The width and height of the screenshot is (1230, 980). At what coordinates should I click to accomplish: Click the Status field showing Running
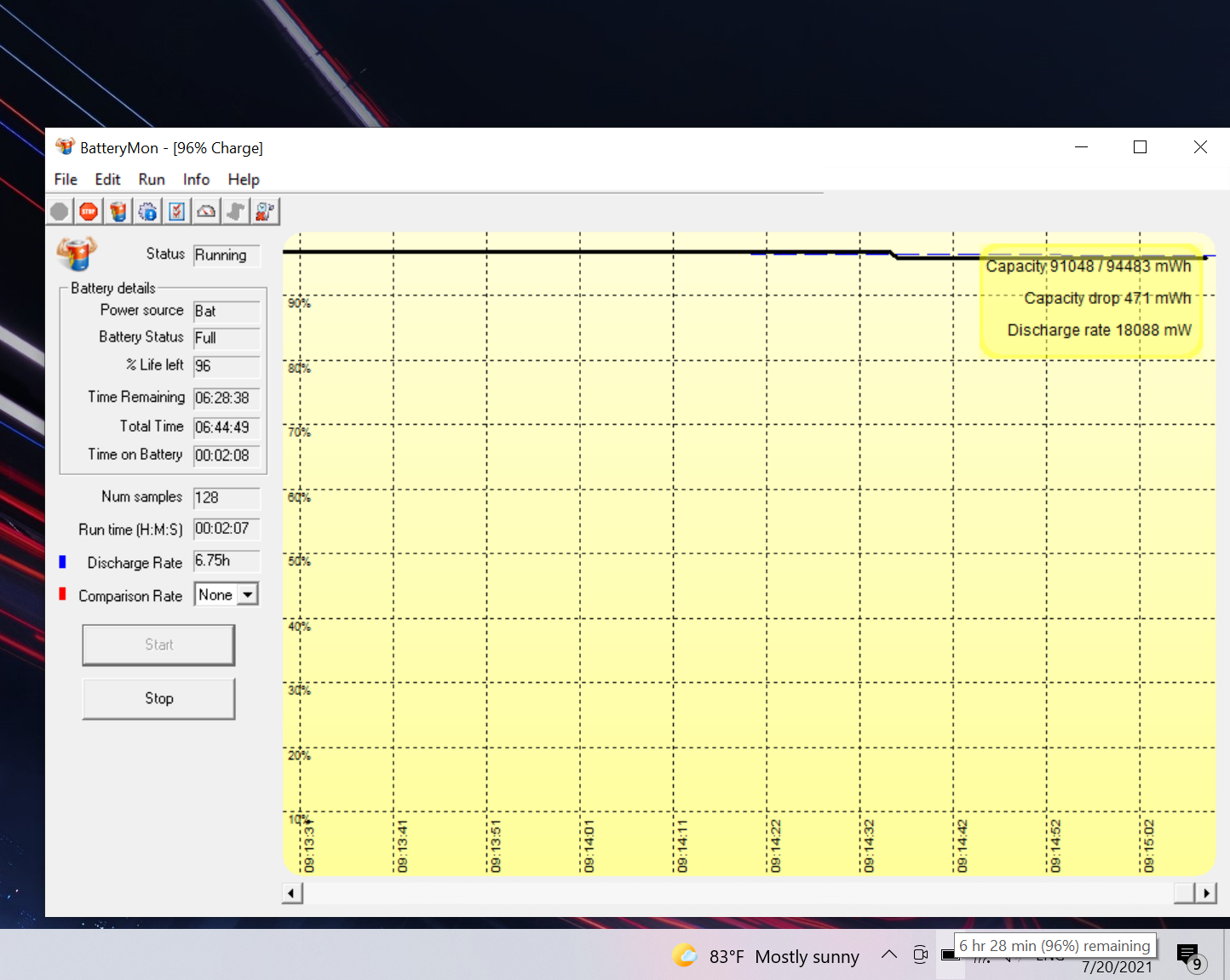[227, 255]
